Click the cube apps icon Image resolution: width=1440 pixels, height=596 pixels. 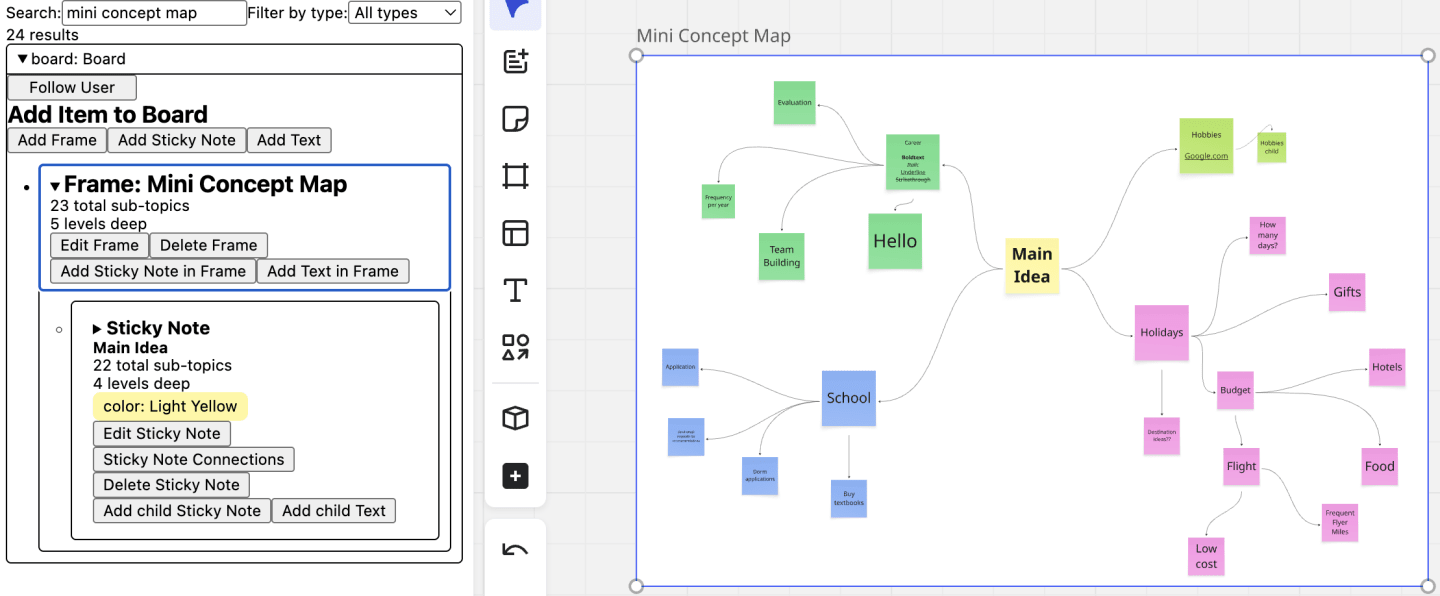click(515, 418)
